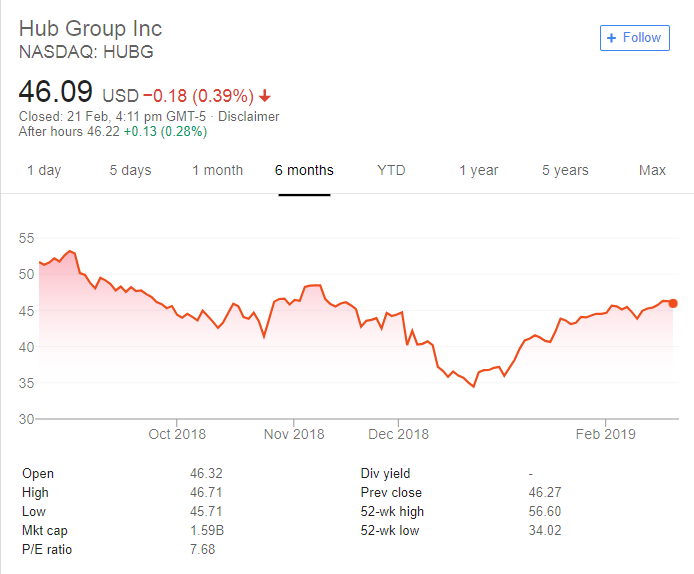Viewport: 694px width, 574px height.
Task: Click the Hub Group Inc title
Action: pos(90,28)
